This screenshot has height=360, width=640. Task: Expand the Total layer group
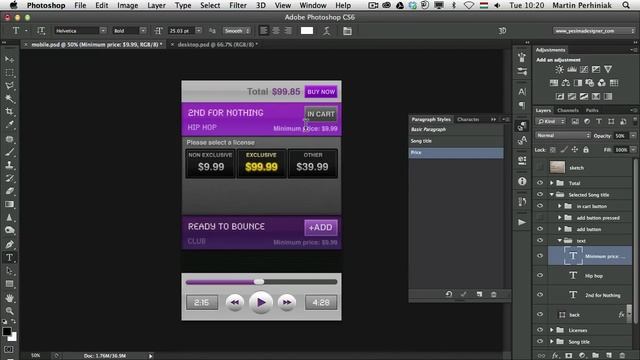[x=552, y=183]
